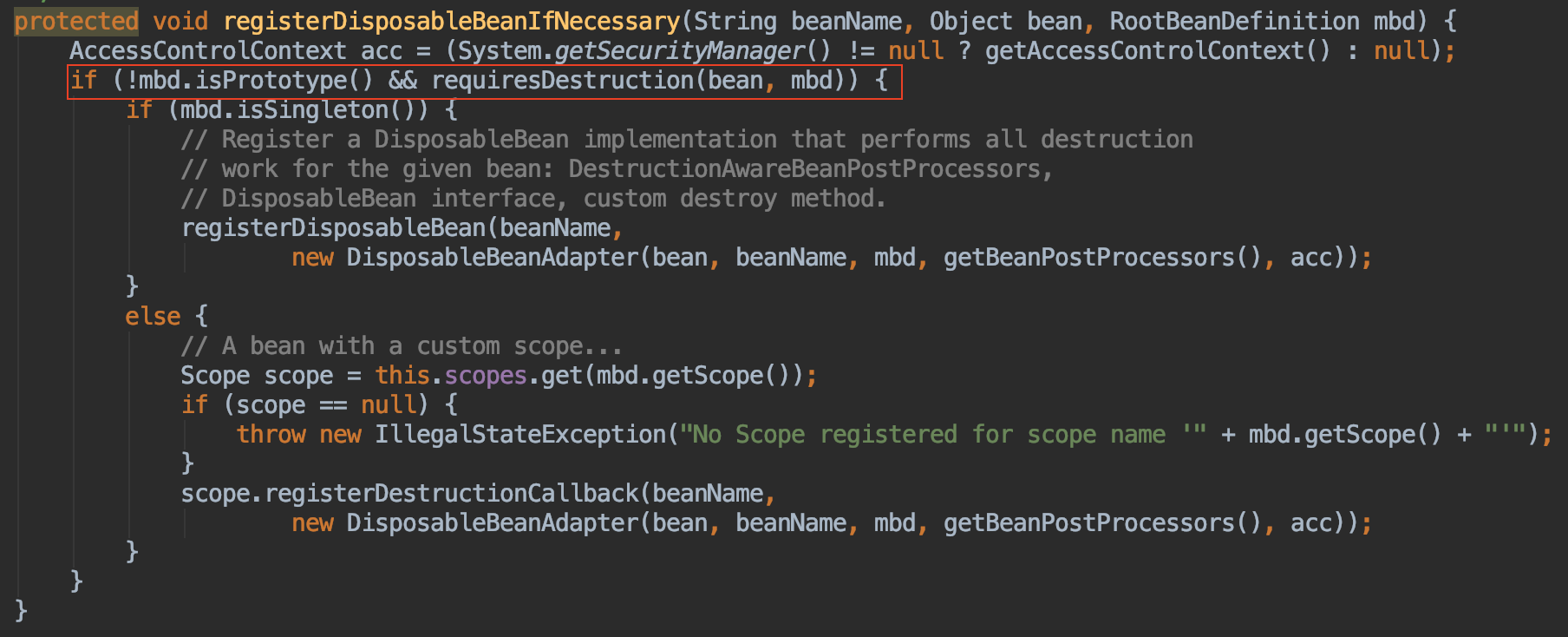Click the AccessControlContext type declaration
1568x637 pixels.
[207, 51]
